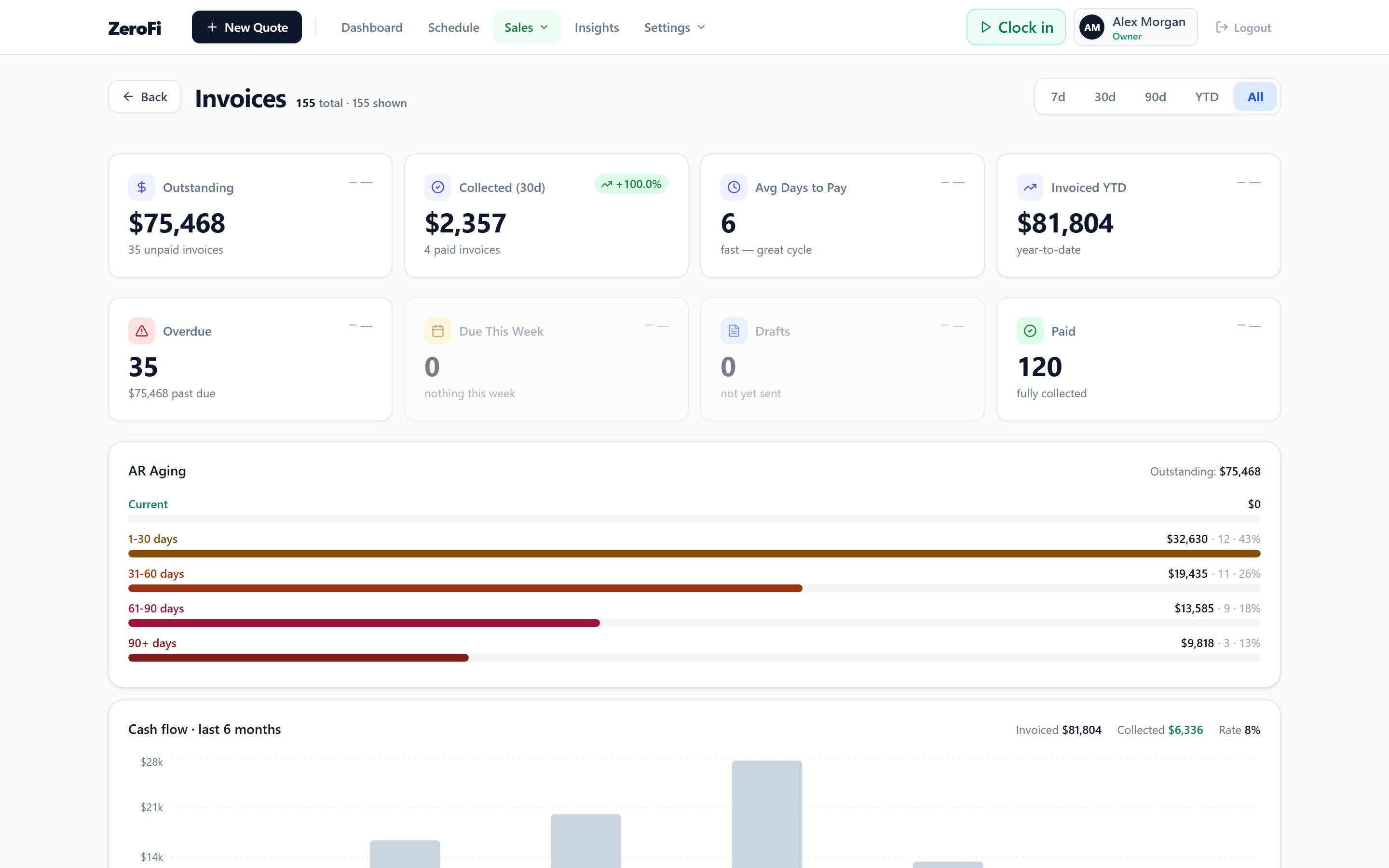The width and height of the screenshot is (1389, 868).
Task: Click the '155 total · 155 shown' counter
Action: click(x=351, y=103)
